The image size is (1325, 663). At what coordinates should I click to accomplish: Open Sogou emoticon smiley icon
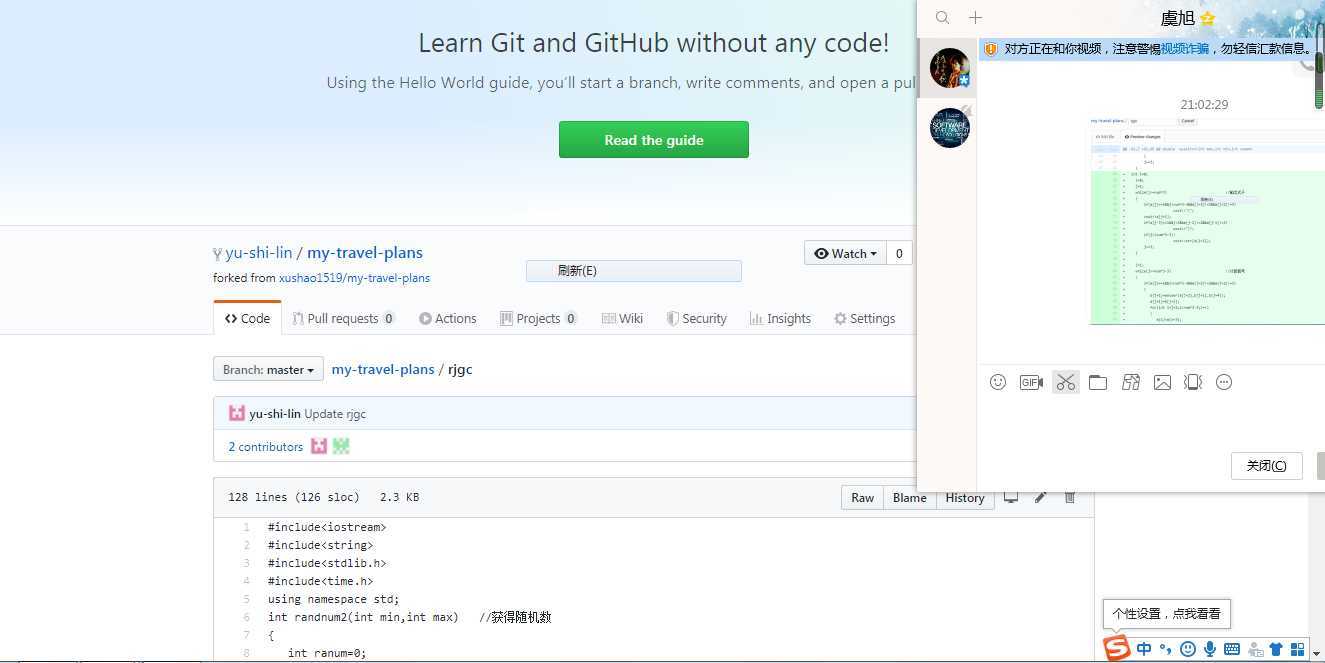1188,649
